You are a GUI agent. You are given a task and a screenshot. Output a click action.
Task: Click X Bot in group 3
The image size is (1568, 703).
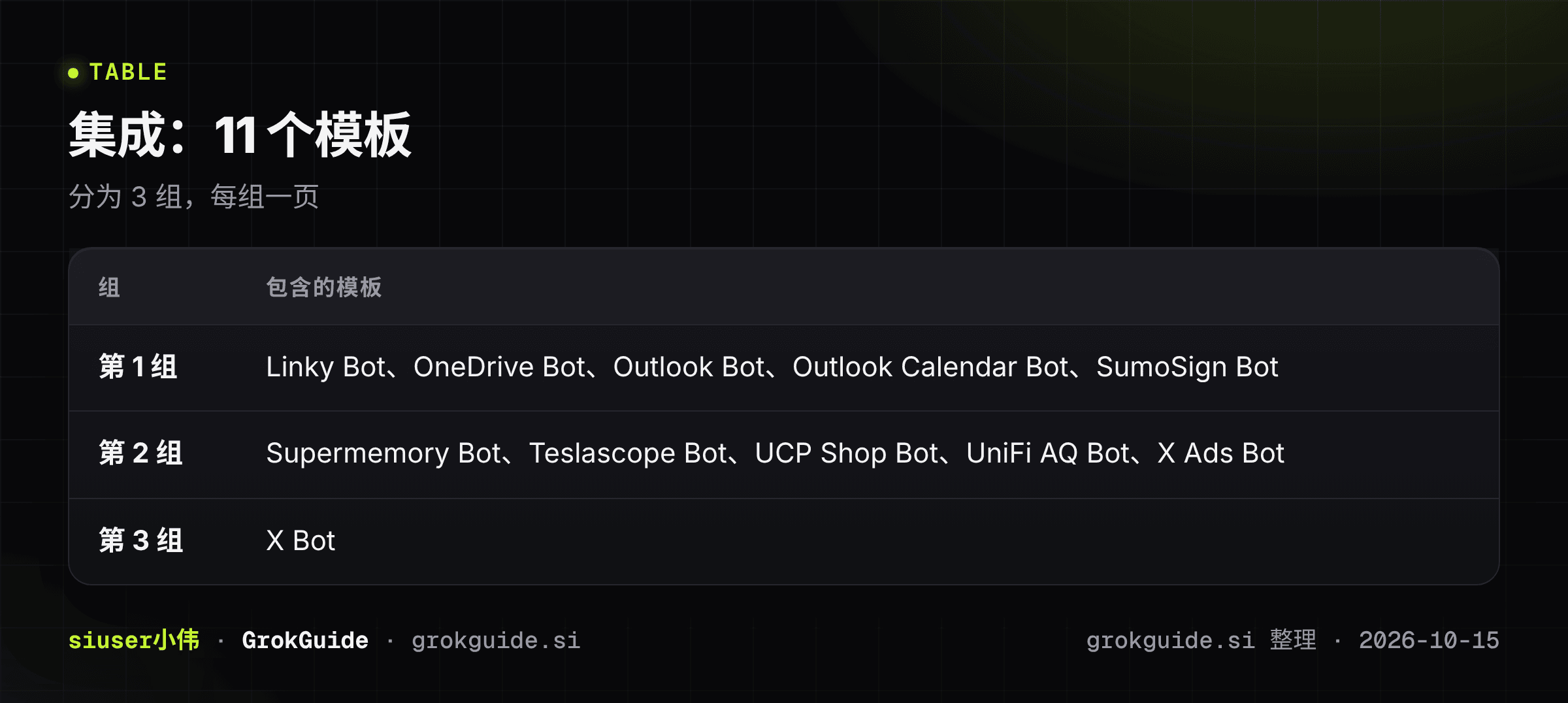coord(301,541)
